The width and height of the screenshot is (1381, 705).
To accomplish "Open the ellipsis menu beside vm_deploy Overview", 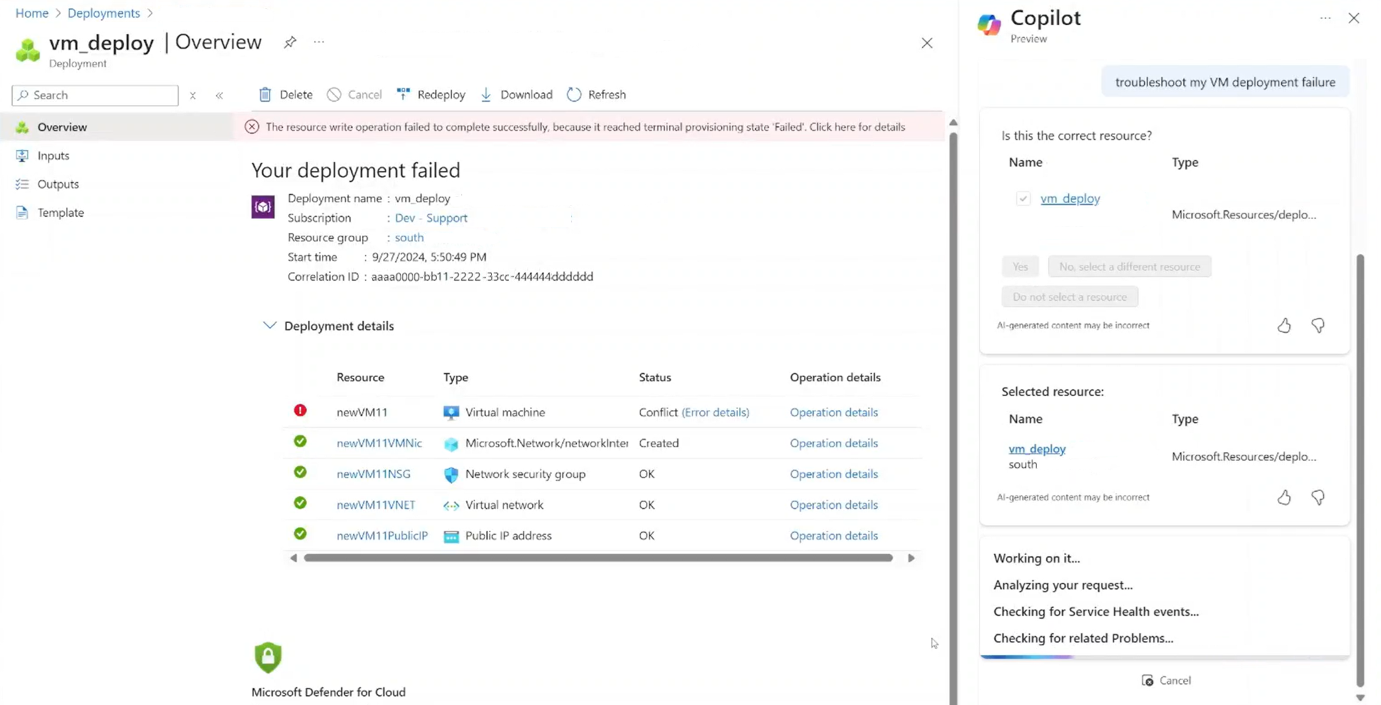I will point(319,42).
